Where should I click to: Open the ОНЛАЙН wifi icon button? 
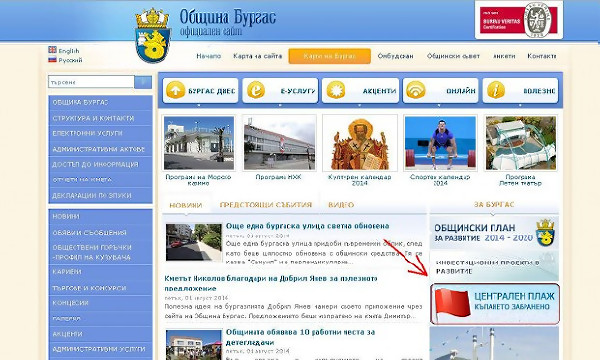[416, 90]
